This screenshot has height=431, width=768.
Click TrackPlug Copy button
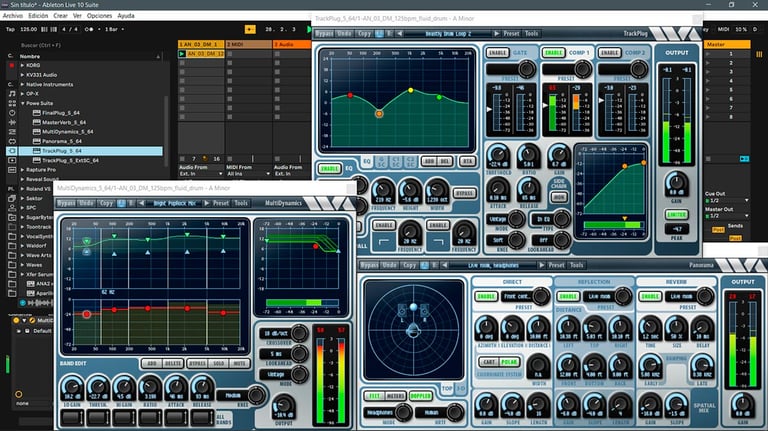tap(364, 34)
